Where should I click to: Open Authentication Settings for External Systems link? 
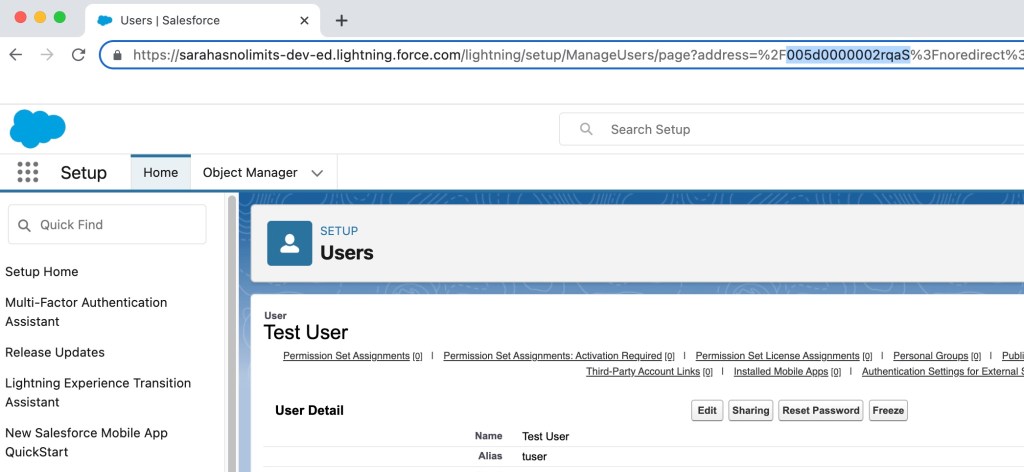[943, 371]
